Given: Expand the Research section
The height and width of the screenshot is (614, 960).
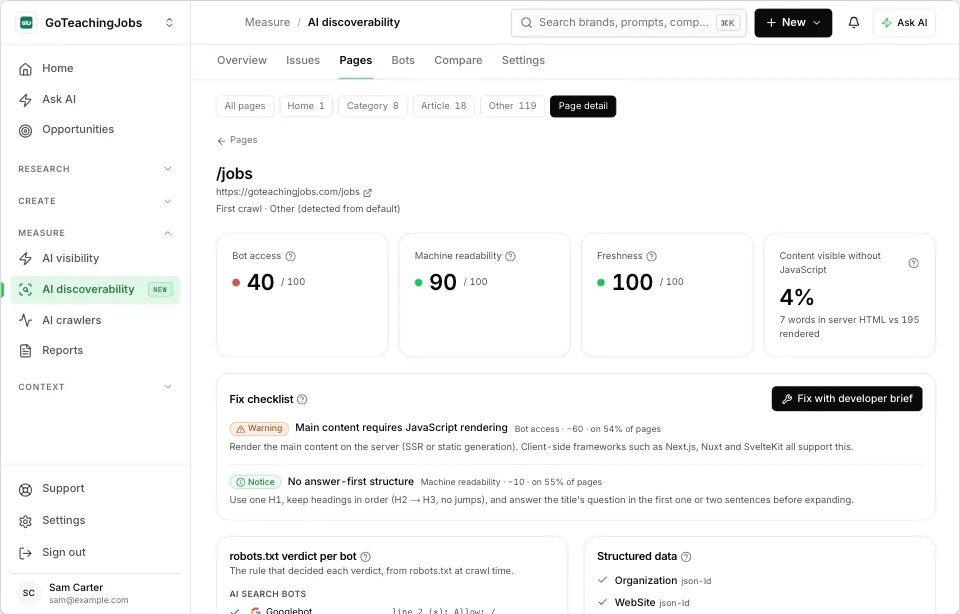Looking at the screenshot, I should pyautogui.click(x=168, y=169).
